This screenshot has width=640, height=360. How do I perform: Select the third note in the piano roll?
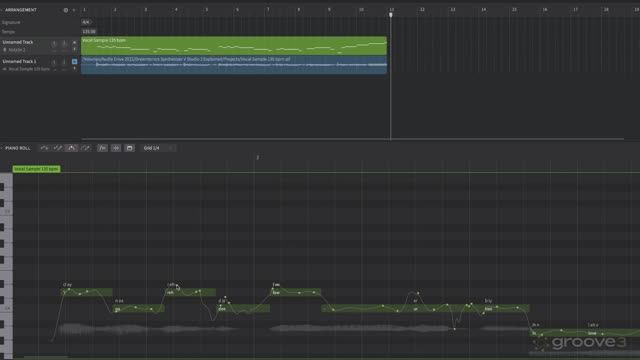tap(190, 292)
